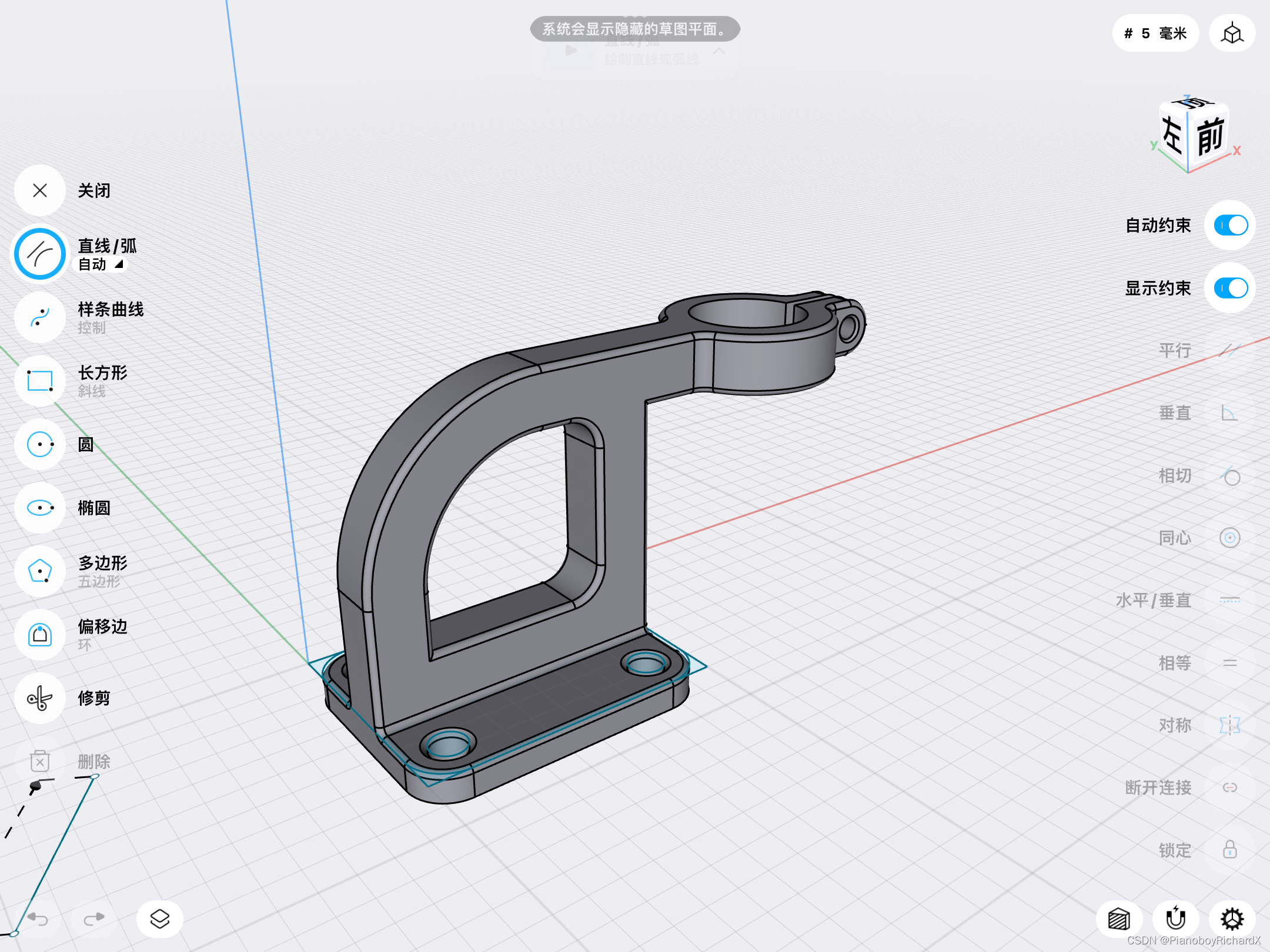The image size is (1270, 952).
Task: Click the front face of view cube
Action: tap(1210, 136)
